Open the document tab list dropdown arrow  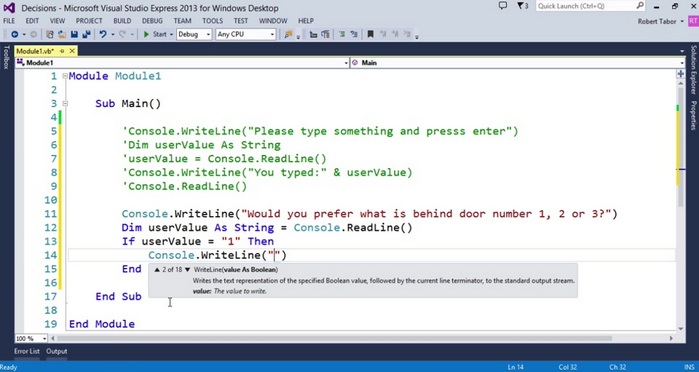[682, 51]
